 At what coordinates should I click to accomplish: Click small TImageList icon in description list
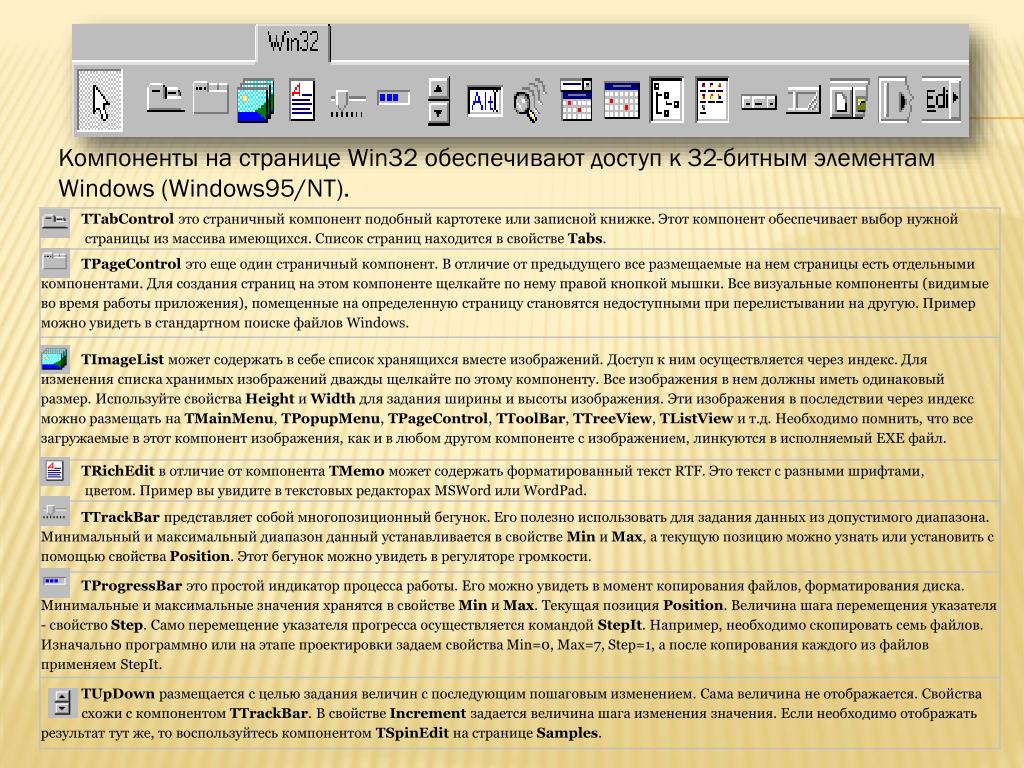pyautogui.click(x=55, y=359)
